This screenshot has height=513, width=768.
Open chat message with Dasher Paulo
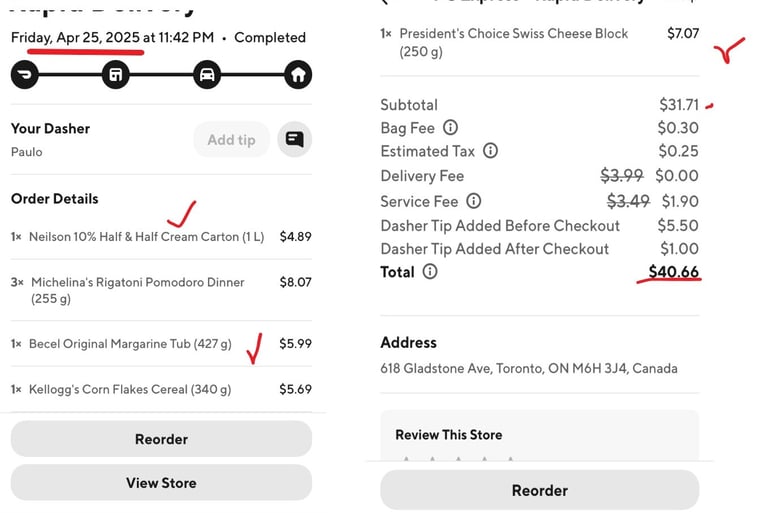pos(294,140)
